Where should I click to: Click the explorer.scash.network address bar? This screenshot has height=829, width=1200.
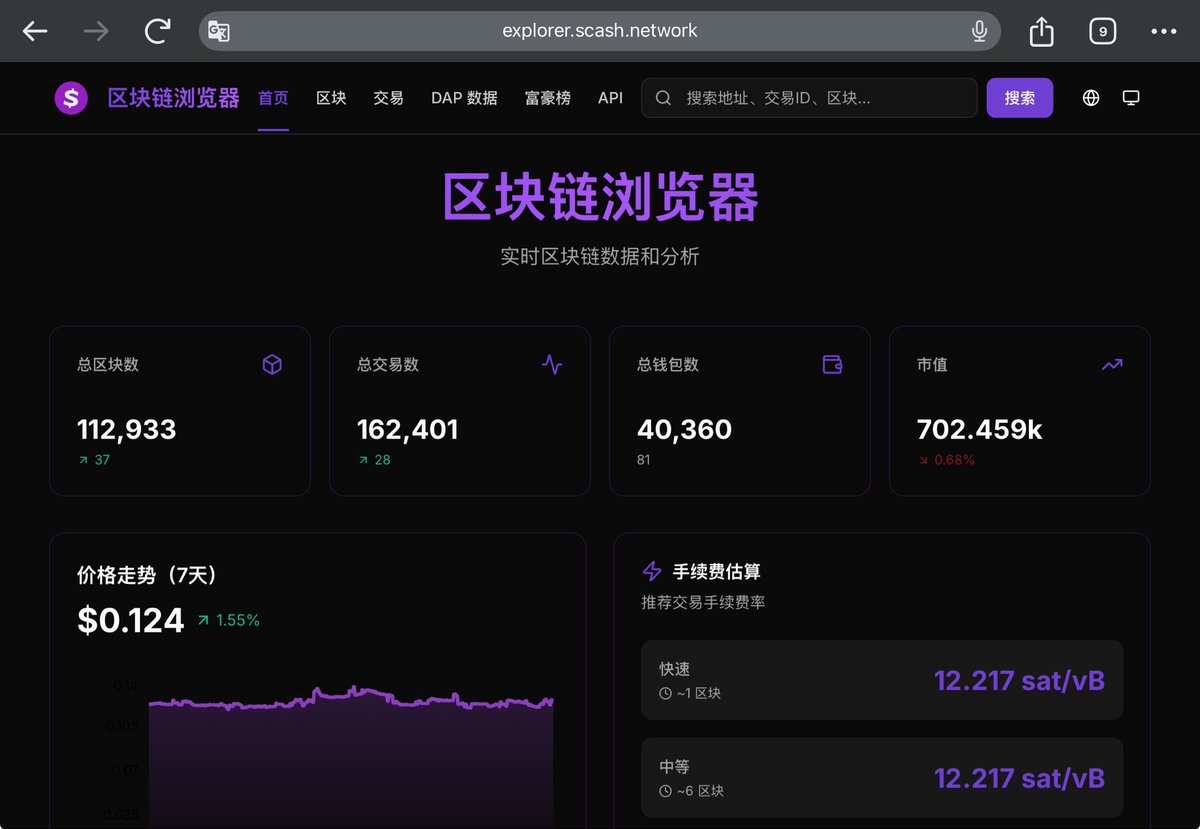[600, 31]
